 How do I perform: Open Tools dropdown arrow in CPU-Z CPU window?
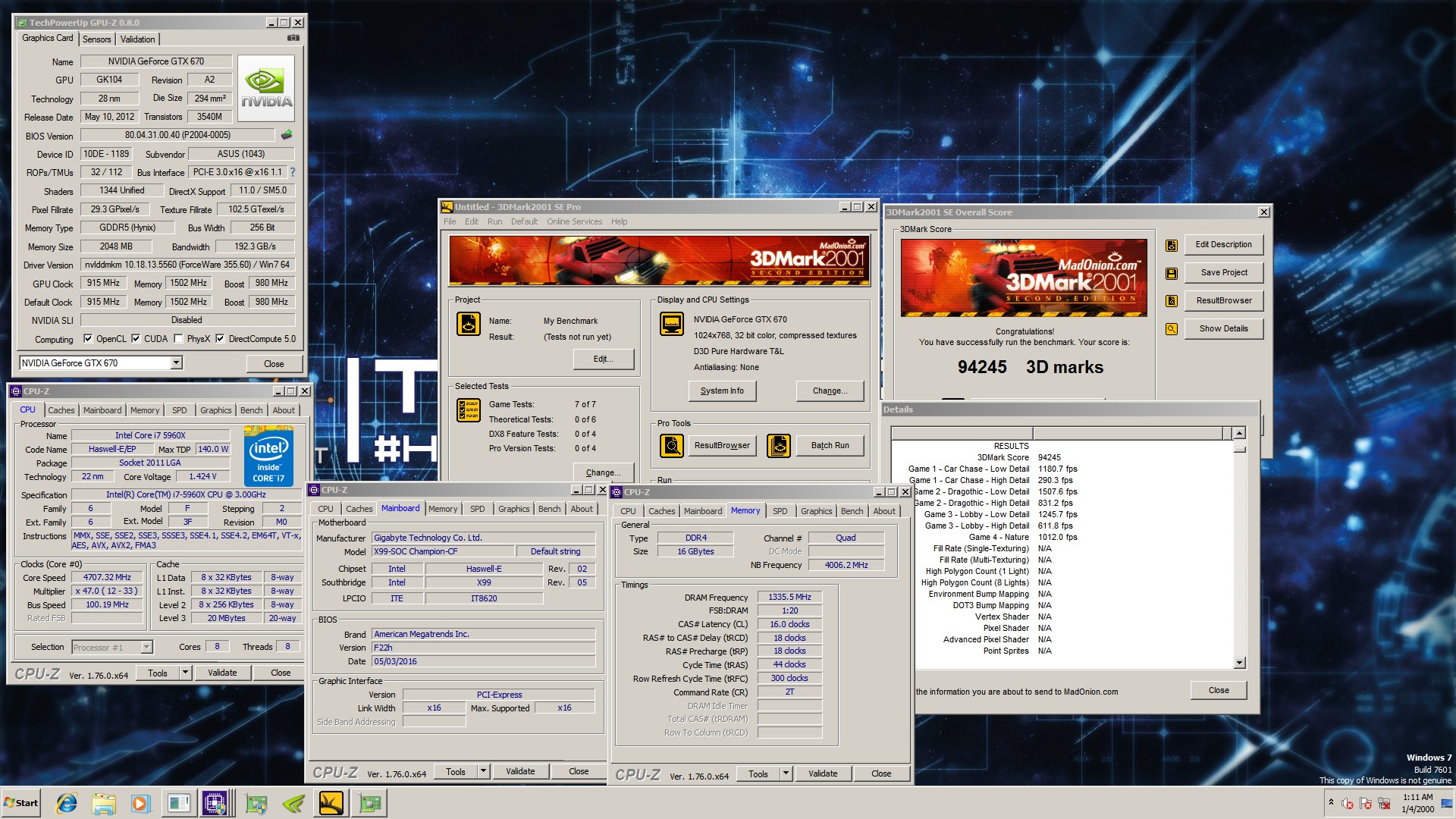point(184,673)
